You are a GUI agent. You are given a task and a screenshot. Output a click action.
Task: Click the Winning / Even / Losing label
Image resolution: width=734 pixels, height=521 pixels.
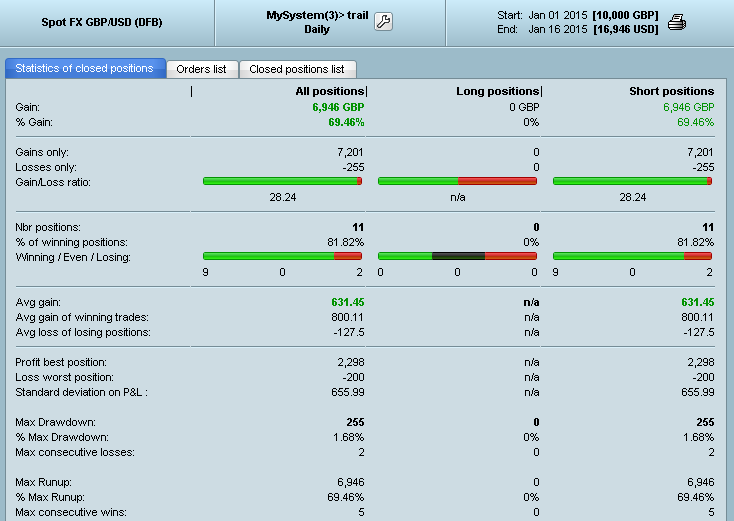pyautogui.click(x=73, y=257)
